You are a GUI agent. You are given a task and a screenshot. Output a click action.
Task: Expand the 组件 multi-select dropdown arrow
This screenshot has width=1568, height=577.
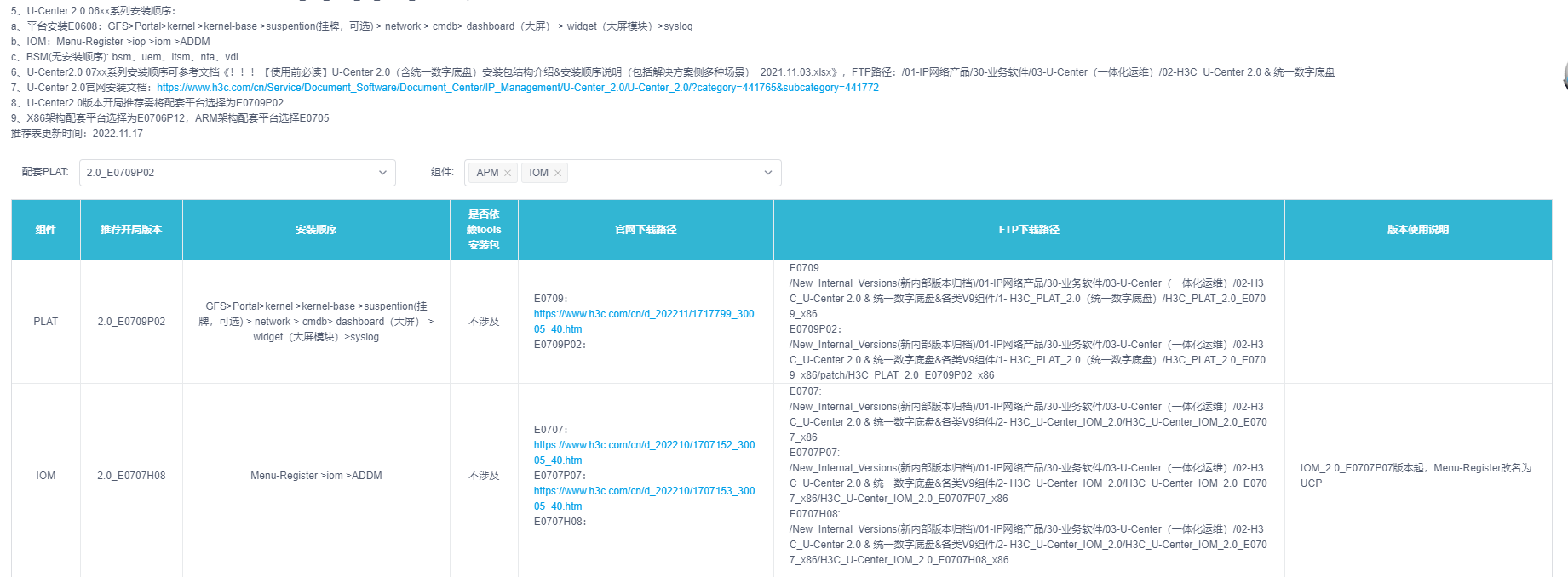point(767,173)
